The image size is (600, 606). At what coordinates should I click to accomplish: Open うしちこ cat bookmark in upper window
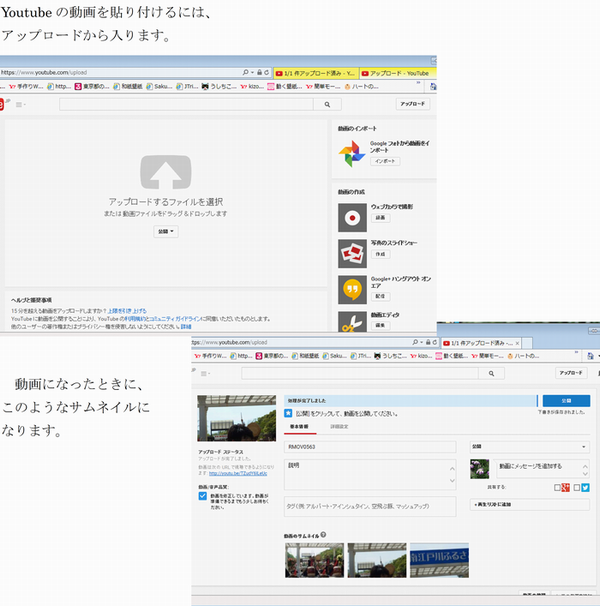click(219, 86)
